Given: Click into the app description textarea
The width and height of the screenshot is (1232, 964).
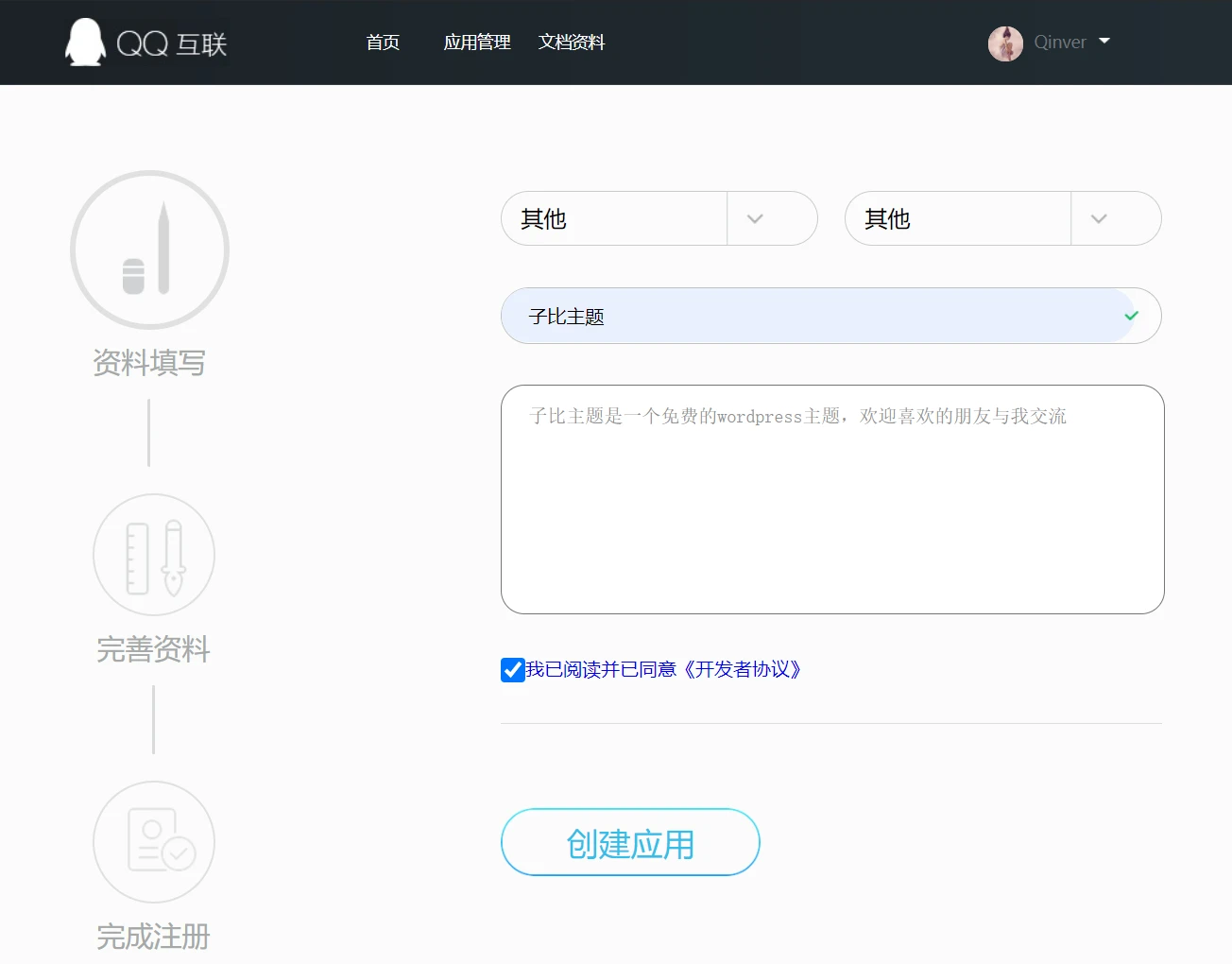Looking at the screenshot, I should pos(832,499).
